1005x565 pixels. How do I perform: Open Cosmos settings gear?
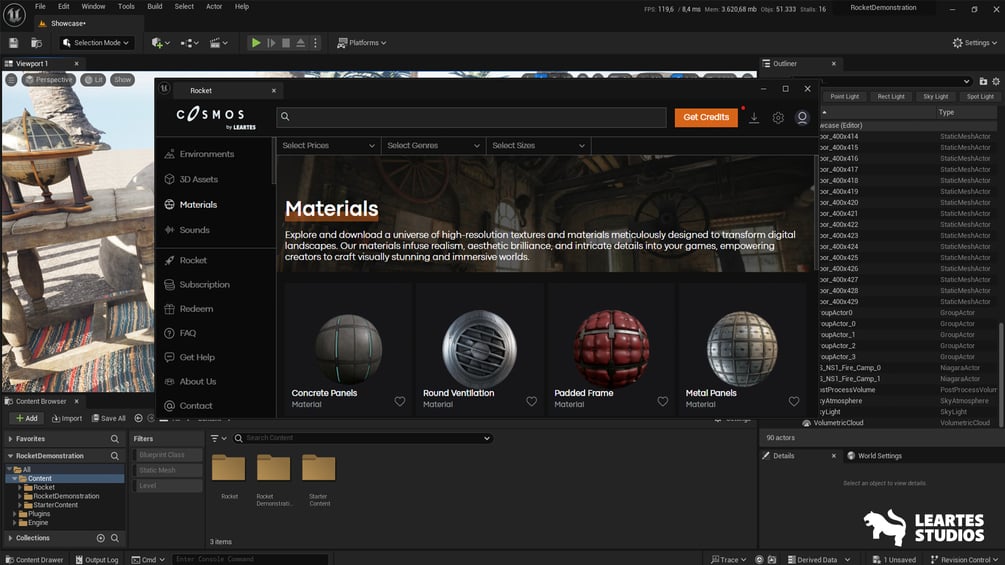pyautogui.click(x=778, y=118)
